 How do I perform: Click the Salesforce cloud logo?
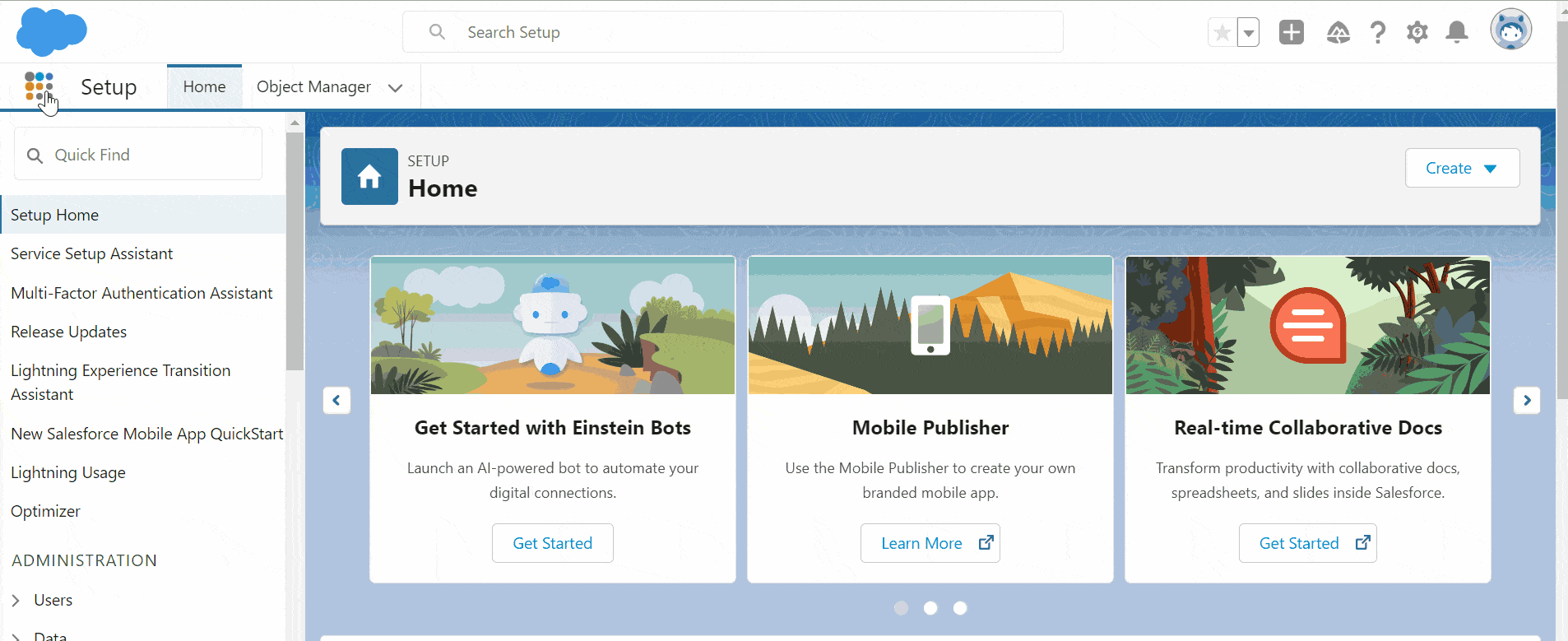click(x=52, y=32)
